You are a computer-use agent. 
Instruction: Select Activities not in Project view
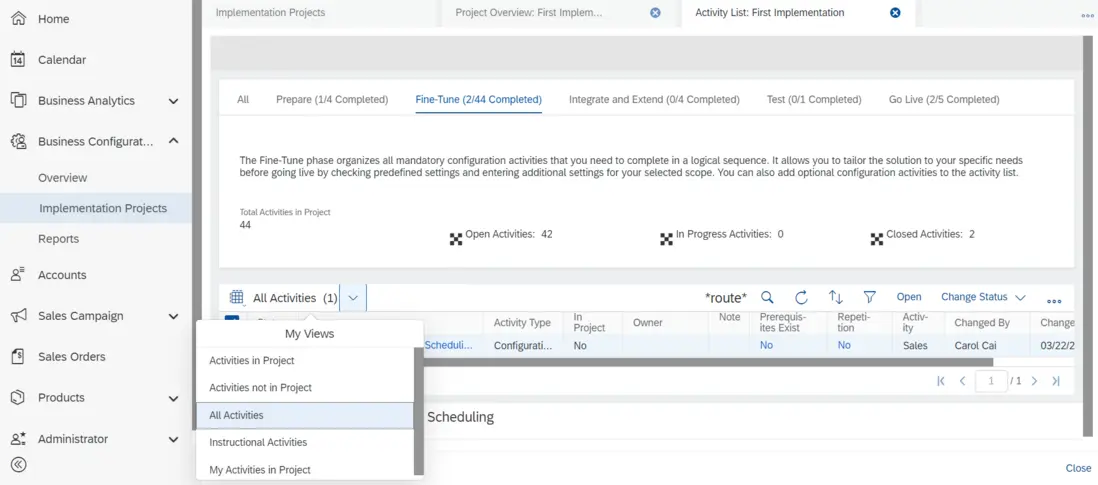tap(260, 388)
